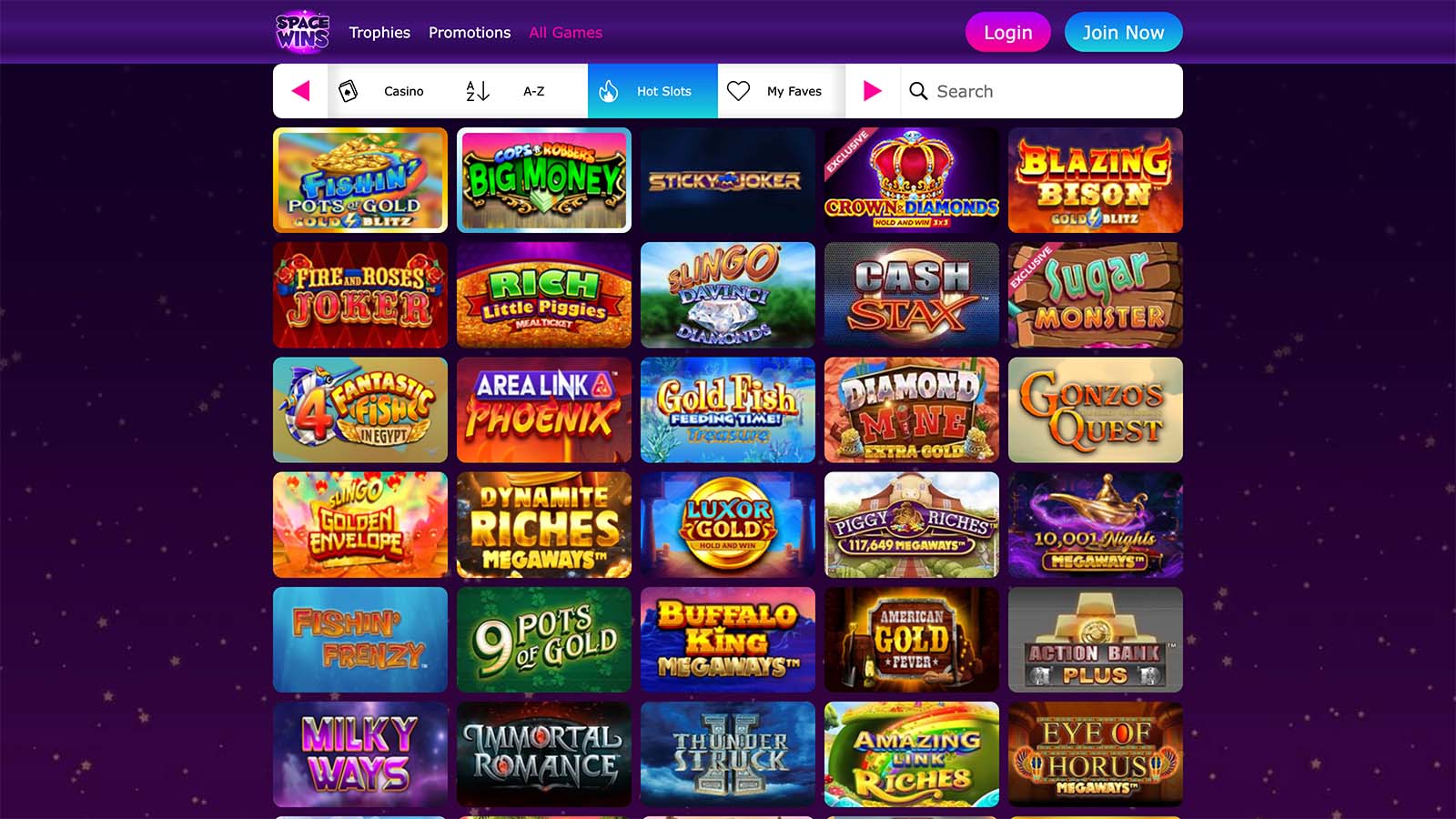This screenshot has height=819, width=1456.
Task: Launch the Fishin' Frenzy game
Action: coord(360,640)
